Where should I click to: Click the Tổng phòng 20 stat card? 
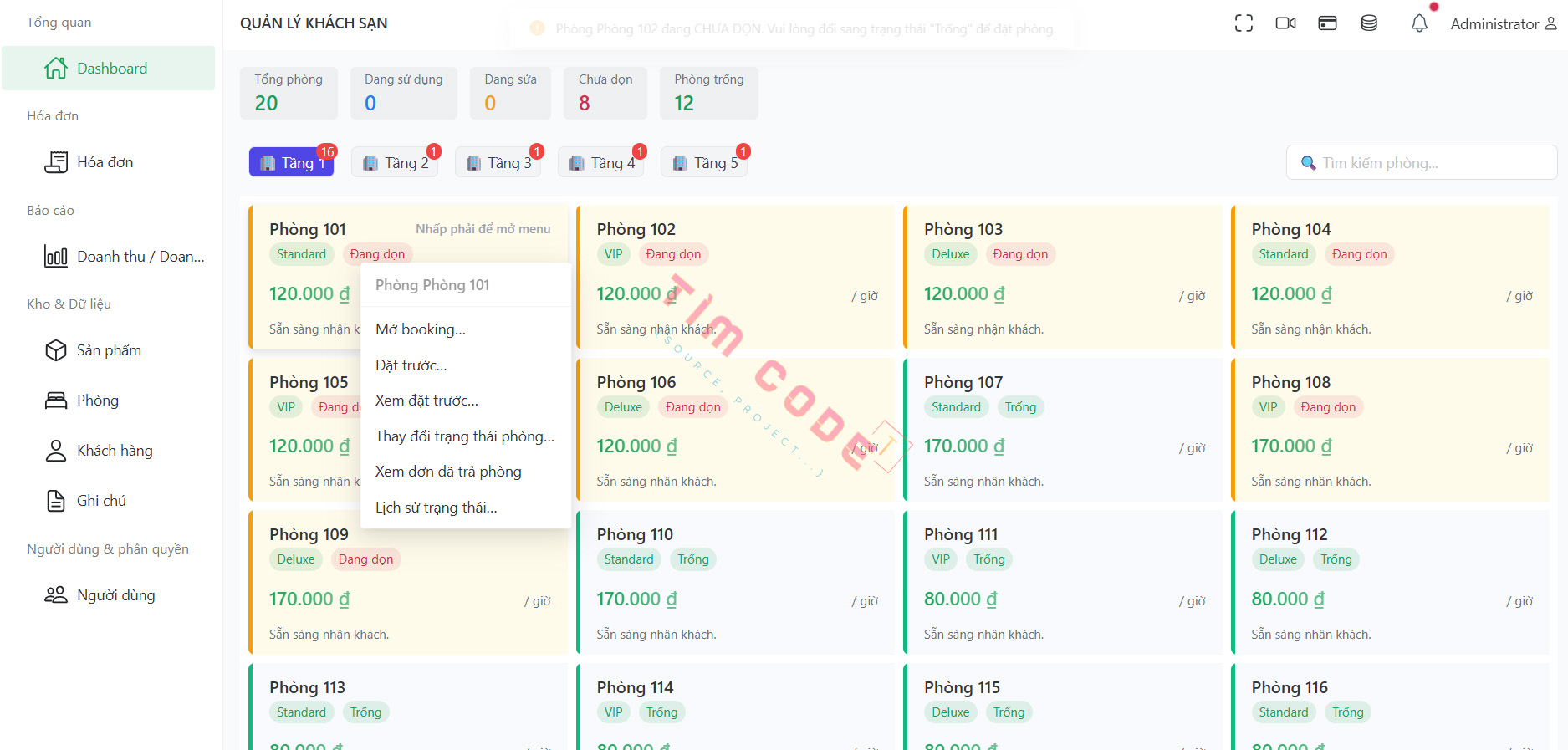(x=289, y=93)
